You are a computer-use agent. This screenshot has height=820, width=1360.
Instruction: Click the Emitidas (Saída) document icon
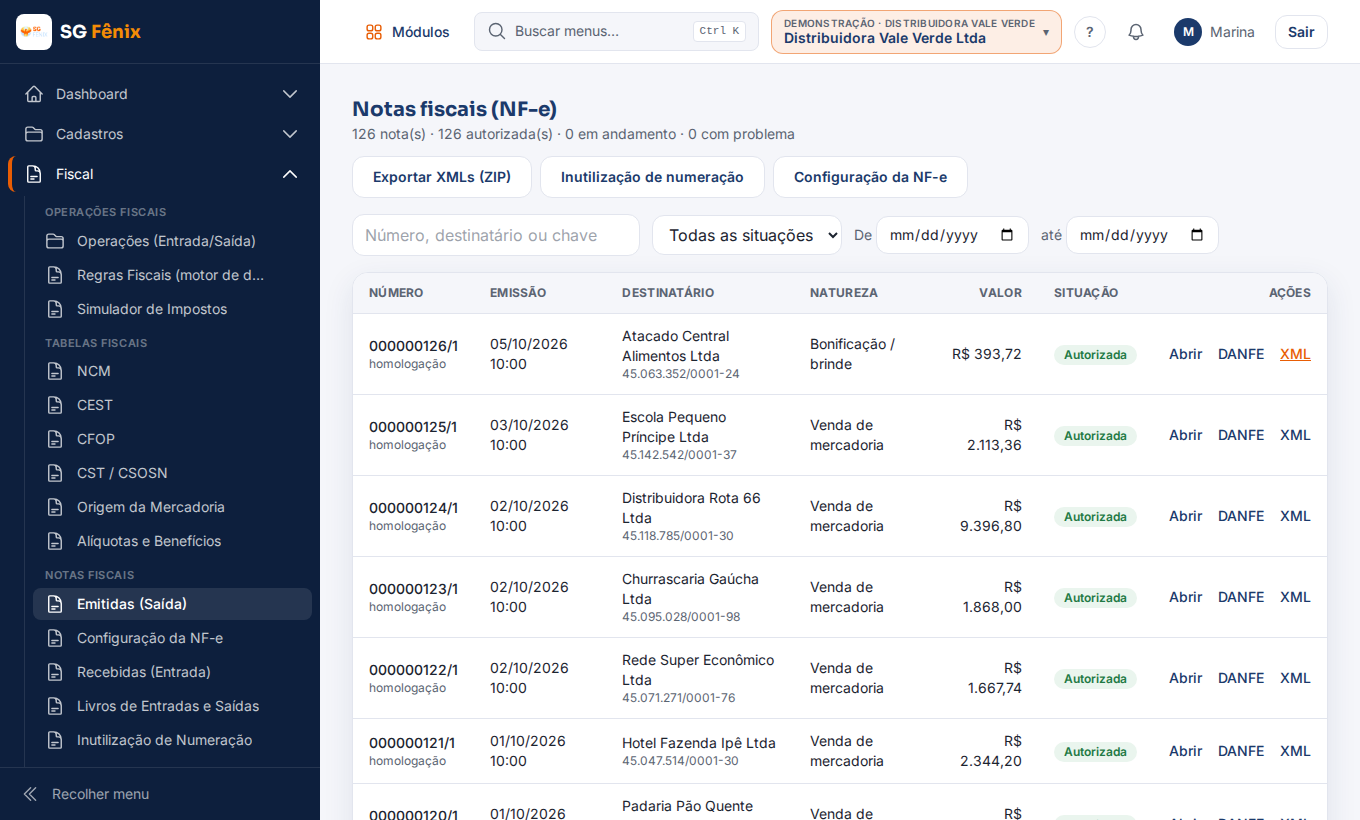pyautogui.click(x=56, y=604)
